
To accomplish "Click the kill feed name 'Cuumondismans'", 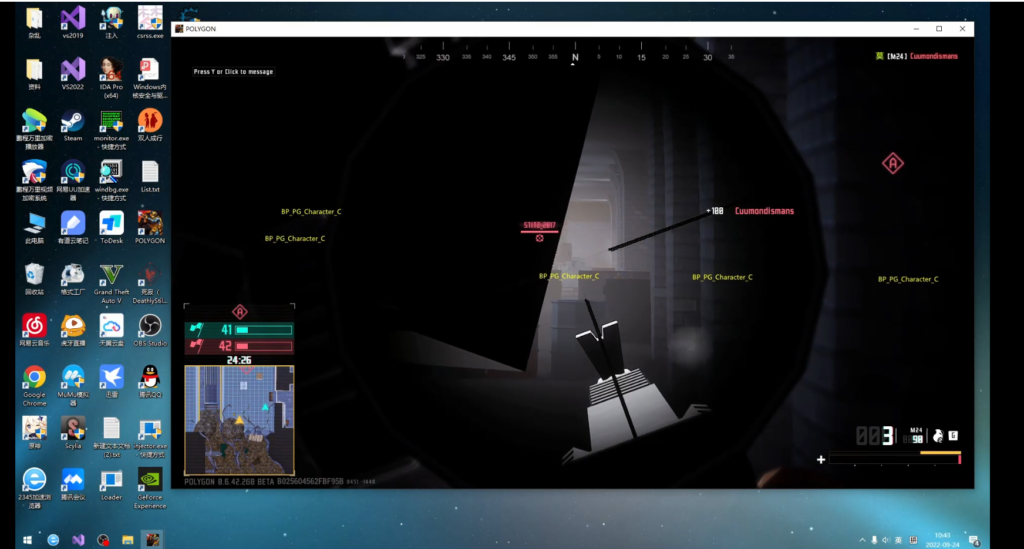I will point(934,56).
